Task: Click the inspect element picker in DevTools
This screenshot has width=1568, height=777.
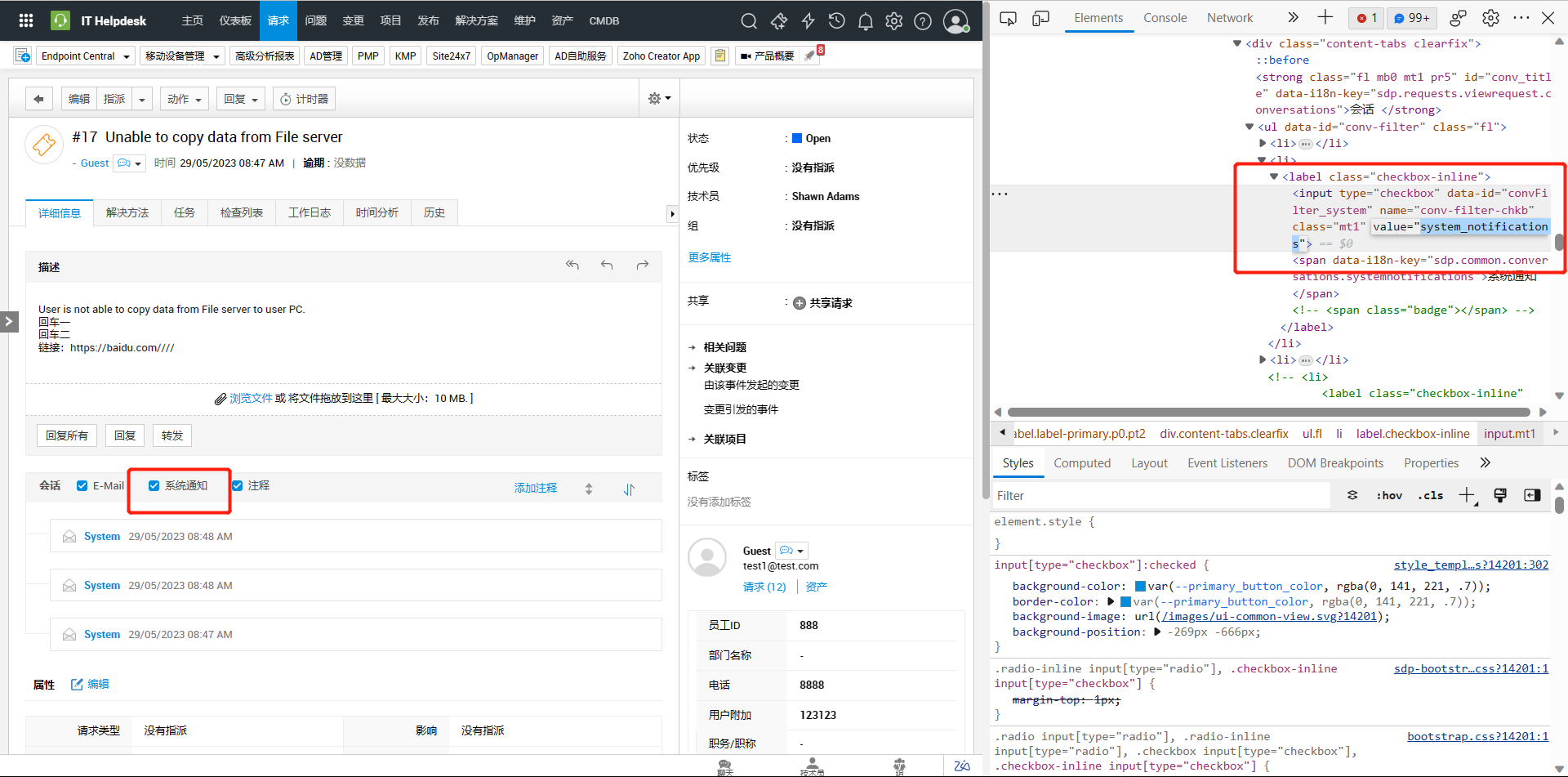Action: coord(1009,18)
